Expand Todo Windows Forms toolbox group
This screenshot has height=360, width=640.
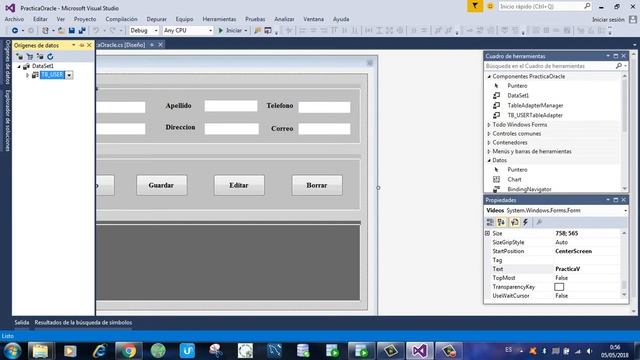click(x=489, y=124)
